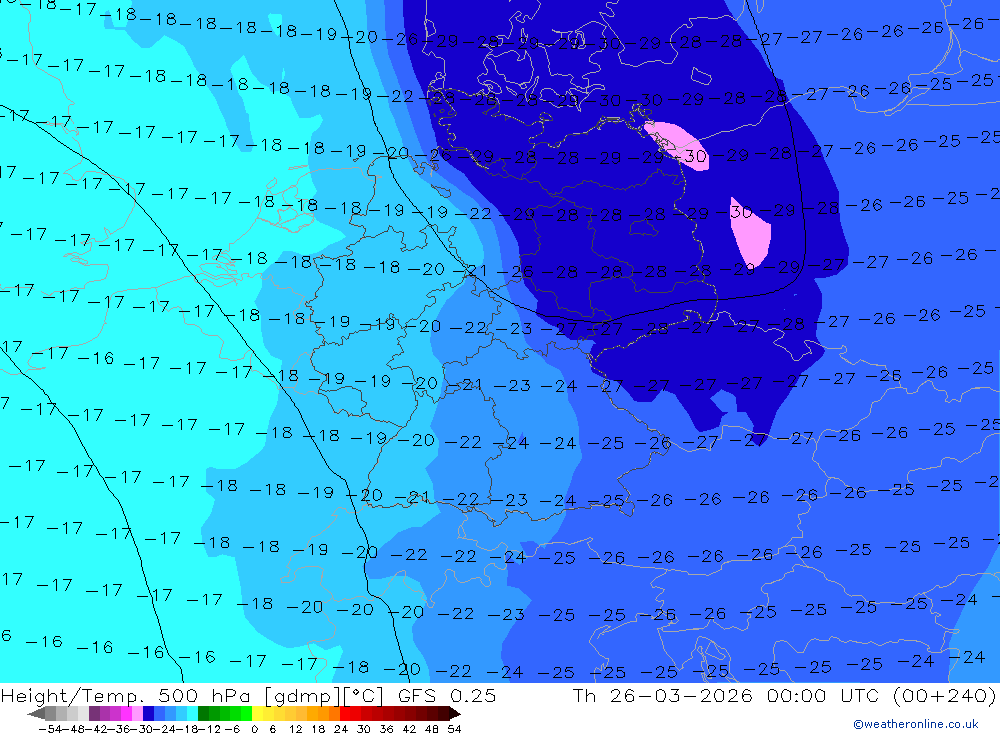Click the "Th" weekday text
Image resolution: width=1000 pixels, height=733 pixels.
585,695
